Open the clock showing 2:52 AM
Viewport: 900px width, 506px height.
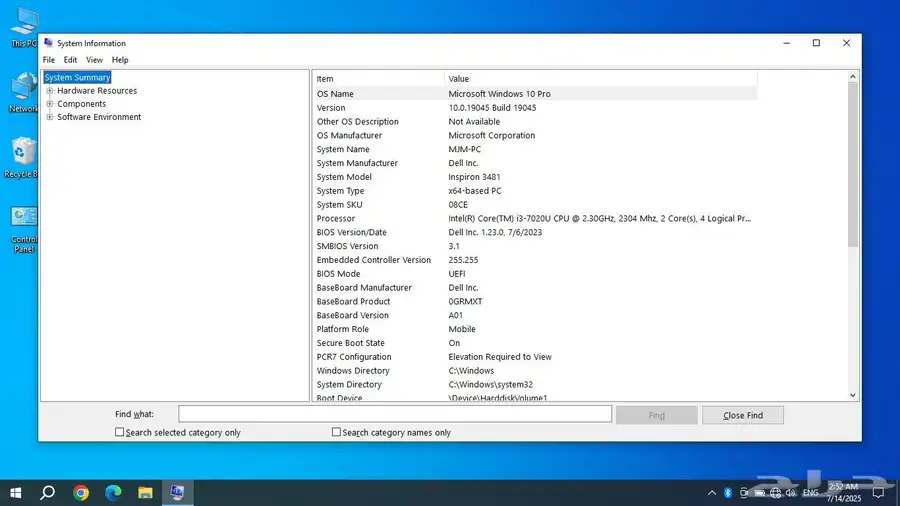[x=844, y=493]
